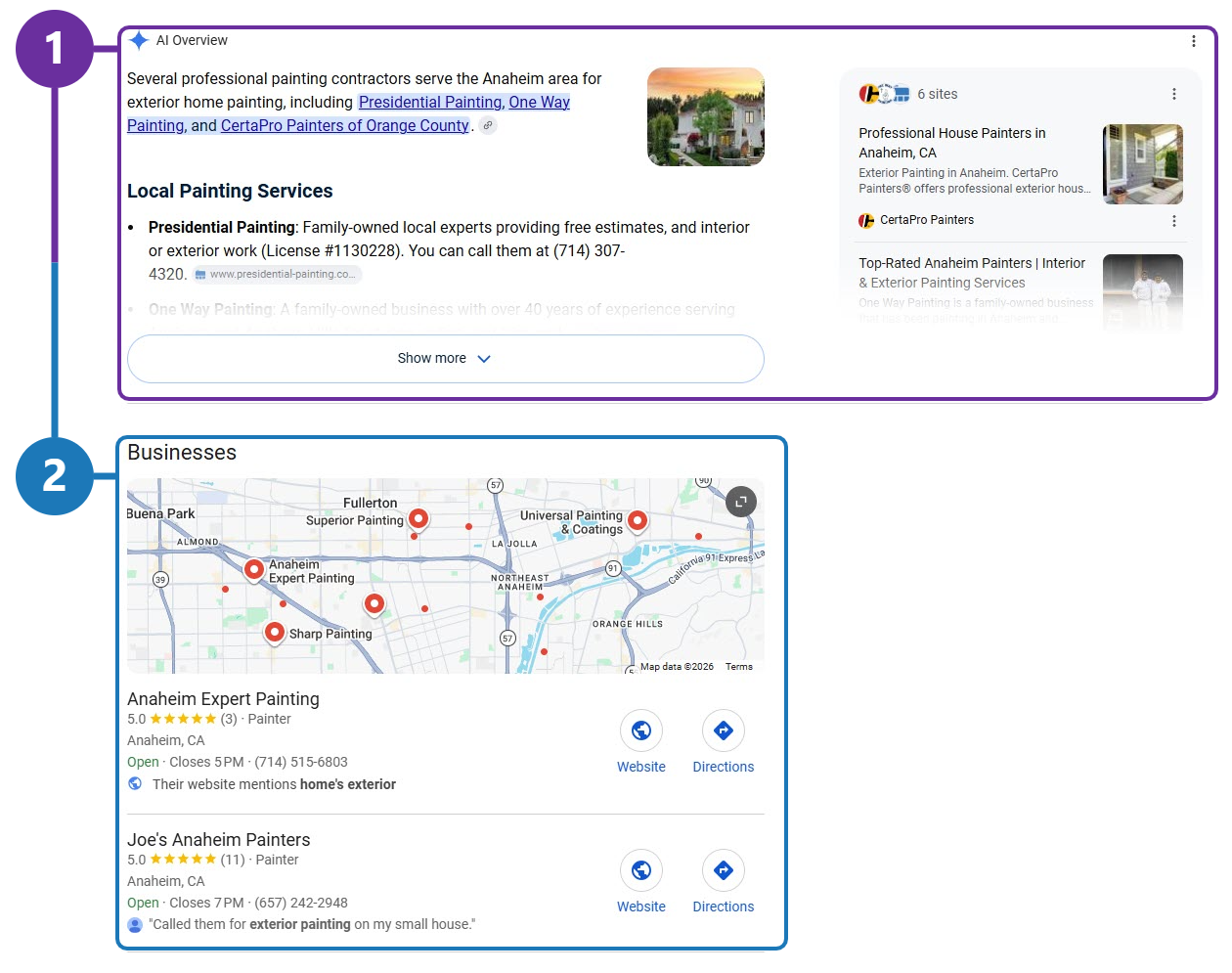Click the 'Businesses' heading

[182, 453]
